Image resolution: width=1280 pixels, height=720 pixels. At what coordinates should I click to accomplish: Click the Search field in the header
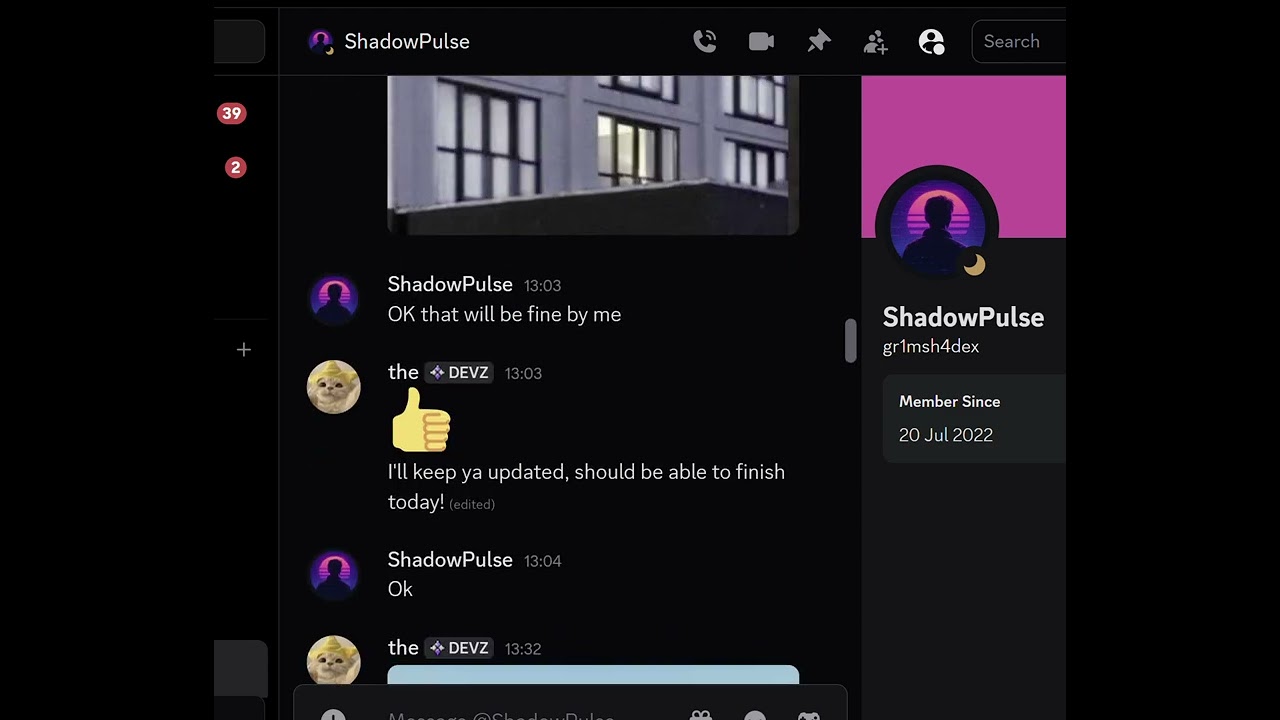pyautogui.click(x=1018, y=41)
